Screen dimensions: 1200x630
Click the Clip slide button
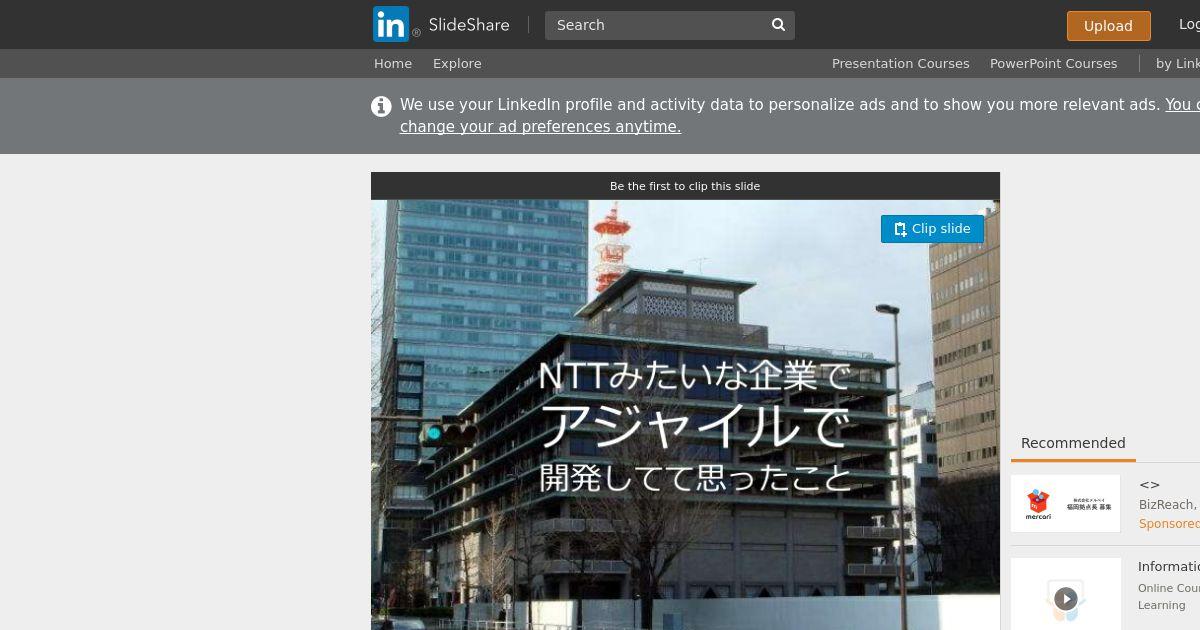coord(932,229)
